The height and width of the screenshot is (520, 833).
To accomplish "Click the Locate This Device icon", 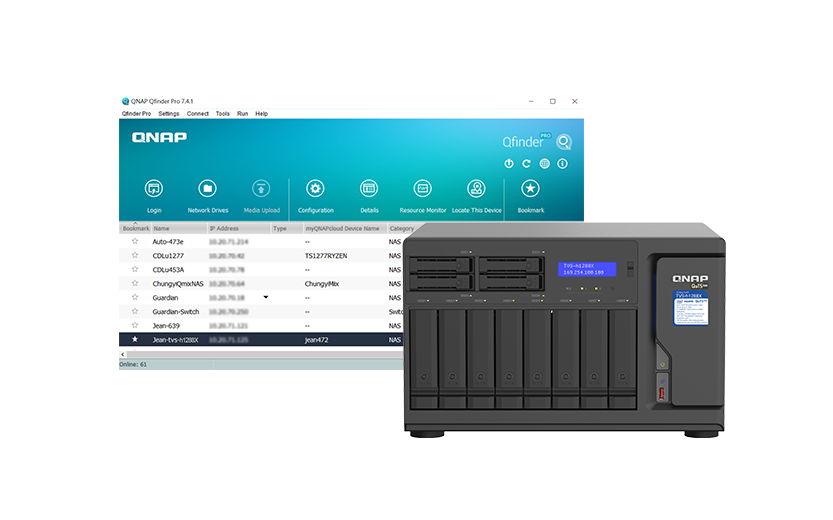I will click(476, 189).
